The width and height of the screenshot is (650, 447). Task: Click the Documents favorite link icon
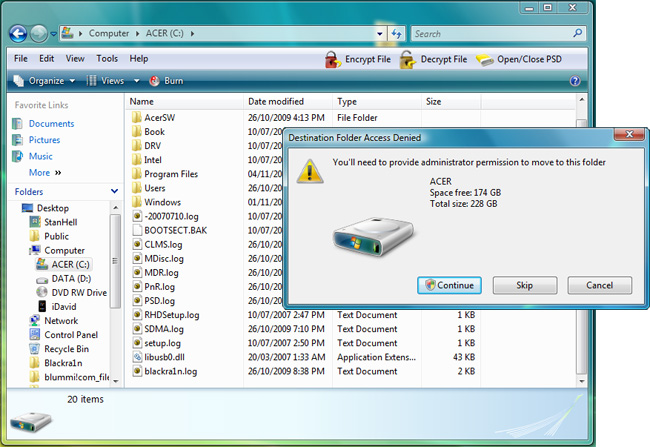click(17, 124)
